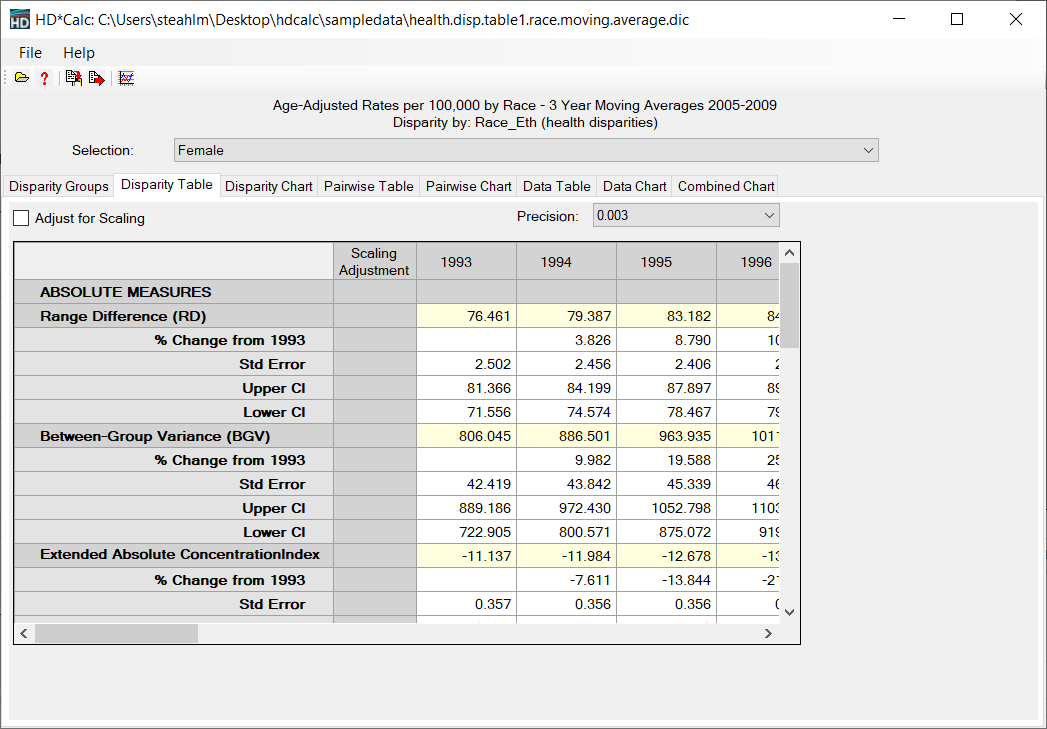Show the Pairwise Chart tab
The image size is (1047, 729).
pos(468,186)
